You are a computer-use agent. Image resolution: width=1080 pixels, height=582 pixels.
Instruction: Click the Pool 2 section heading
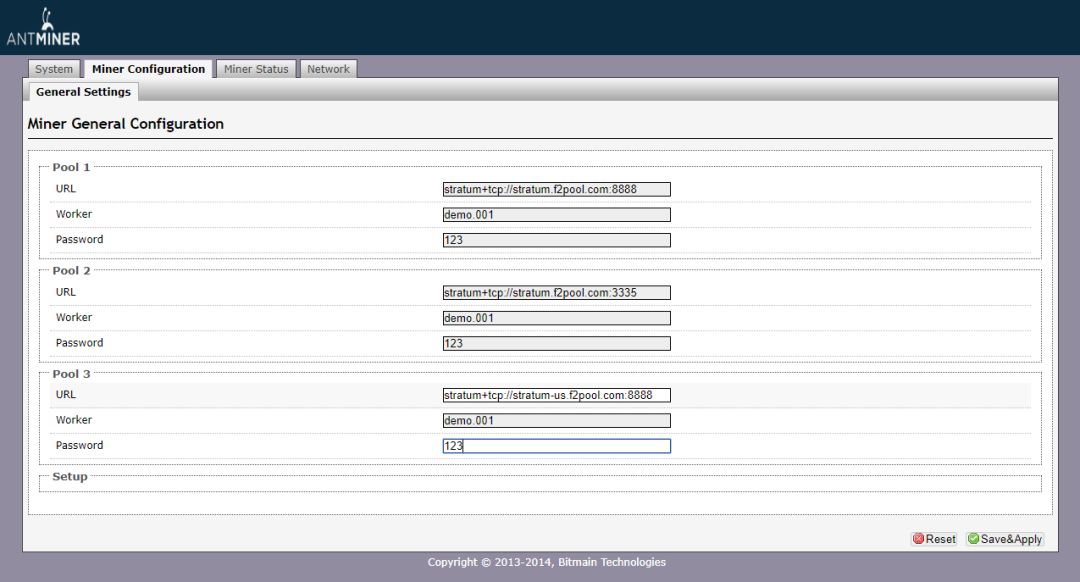click(x=71, y=271)
